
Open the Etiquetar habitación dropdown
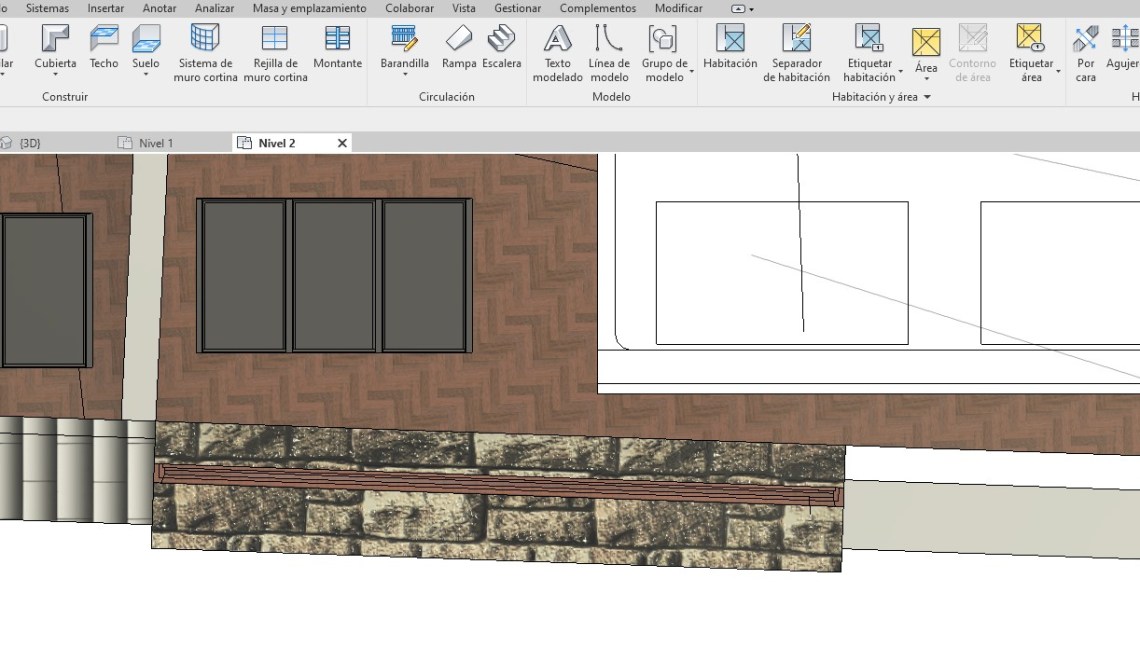[900, 72]
